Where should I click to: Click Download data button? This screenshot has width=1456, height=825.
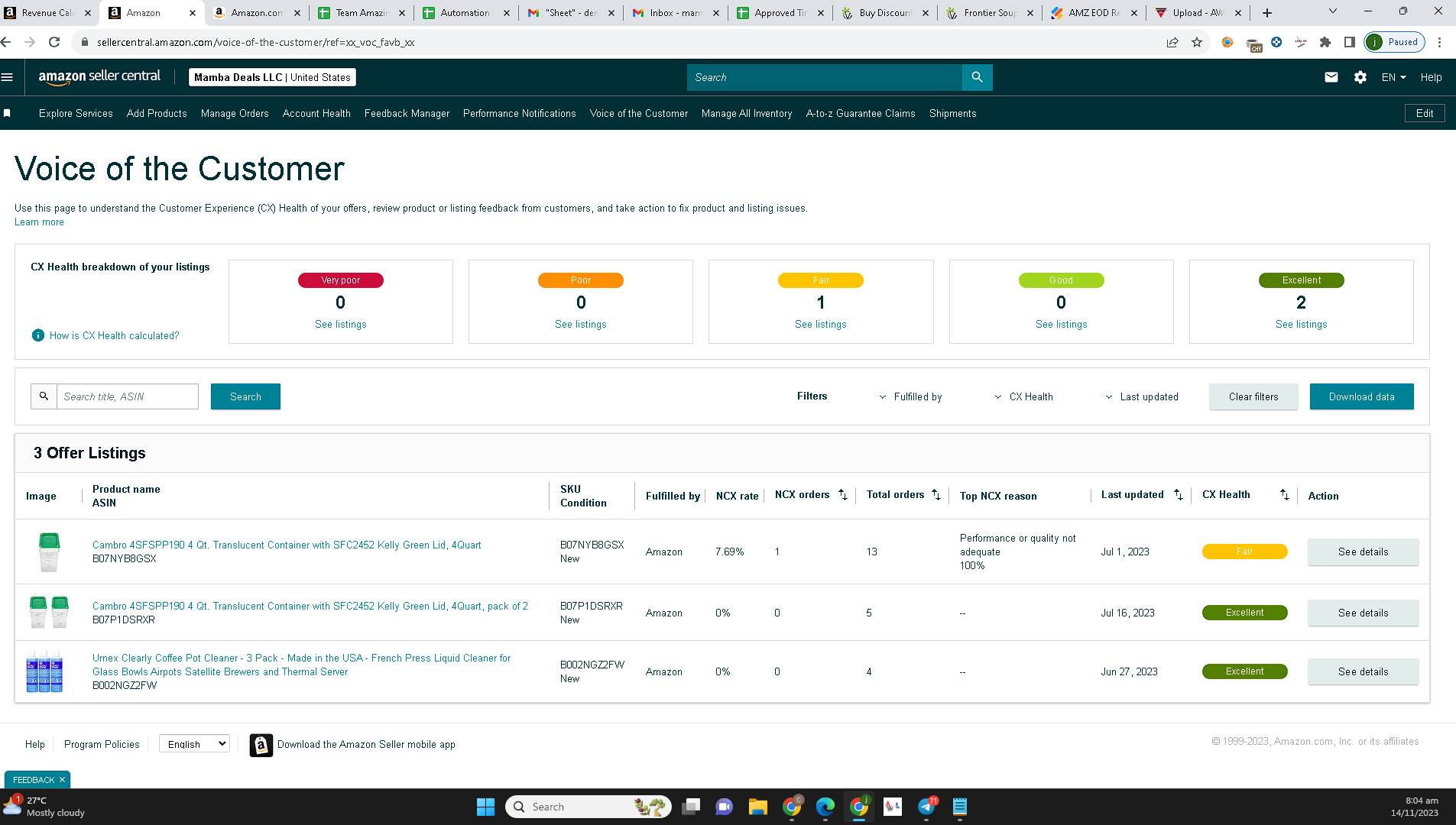coord(1362,396)
